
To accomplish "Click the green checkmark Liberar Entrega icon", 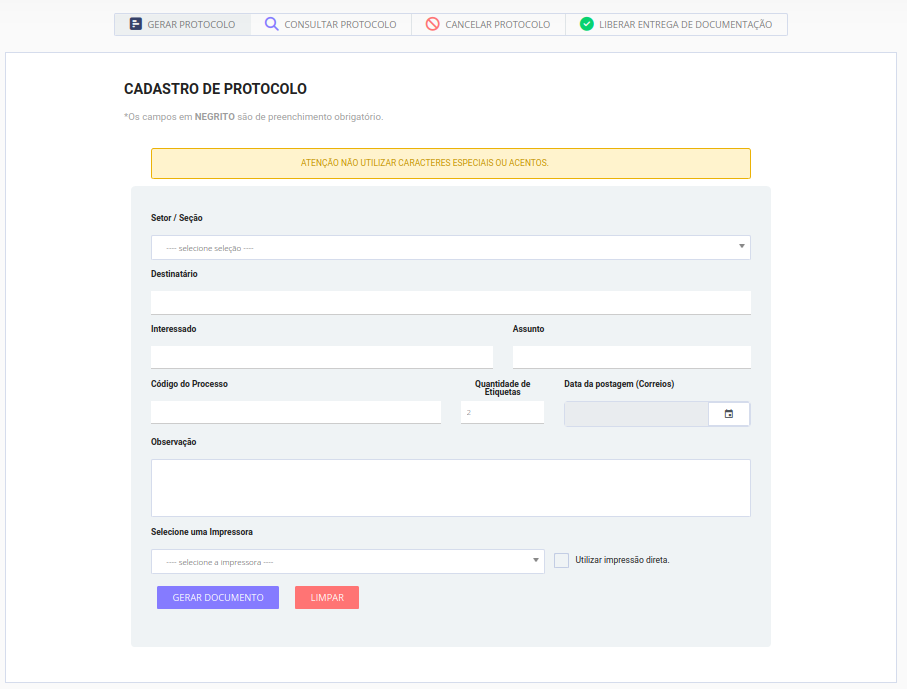I will pyautogui.click(x=586, y=24).
